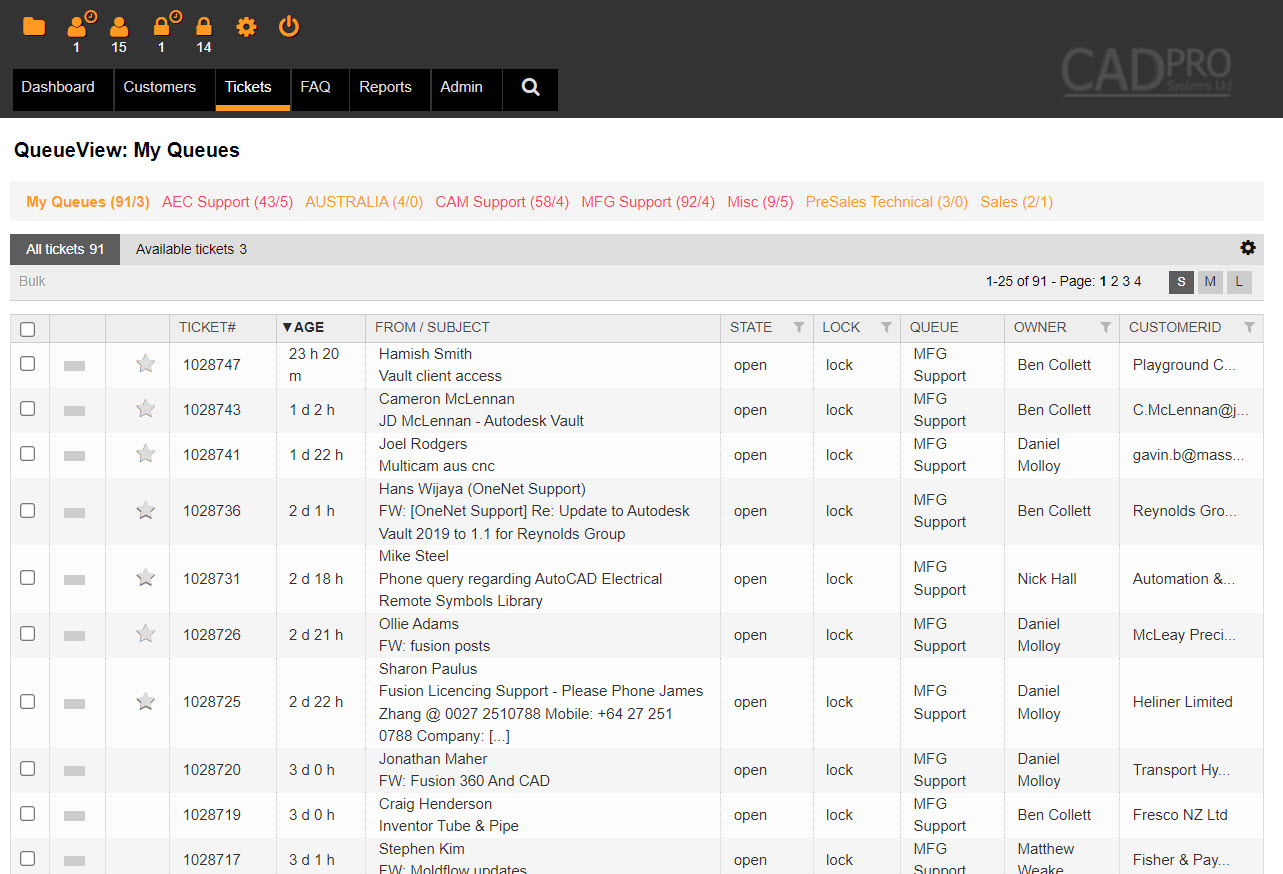Star ticket 1028725
Image resolution: width=1283 pixels, height=874 pixels.
(x=146, y=702)
